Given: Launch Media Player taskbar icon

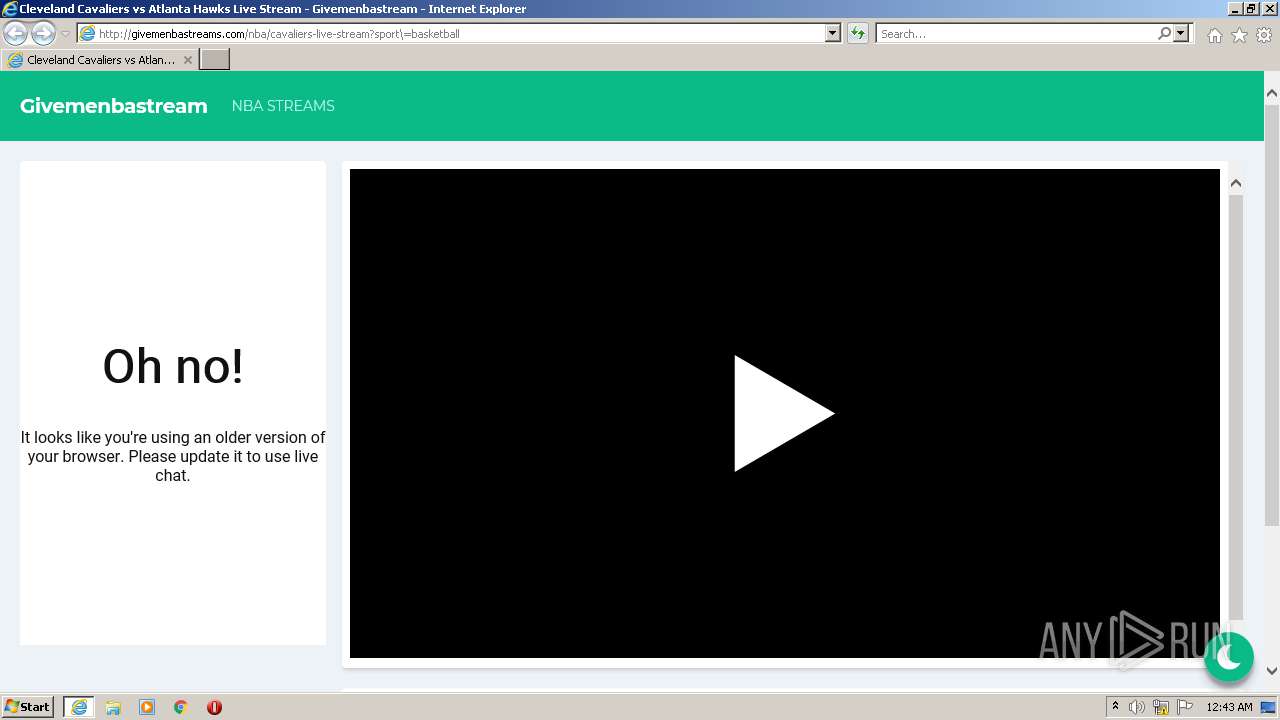Looking at the screenshot, I should click(x=147, y=707).
